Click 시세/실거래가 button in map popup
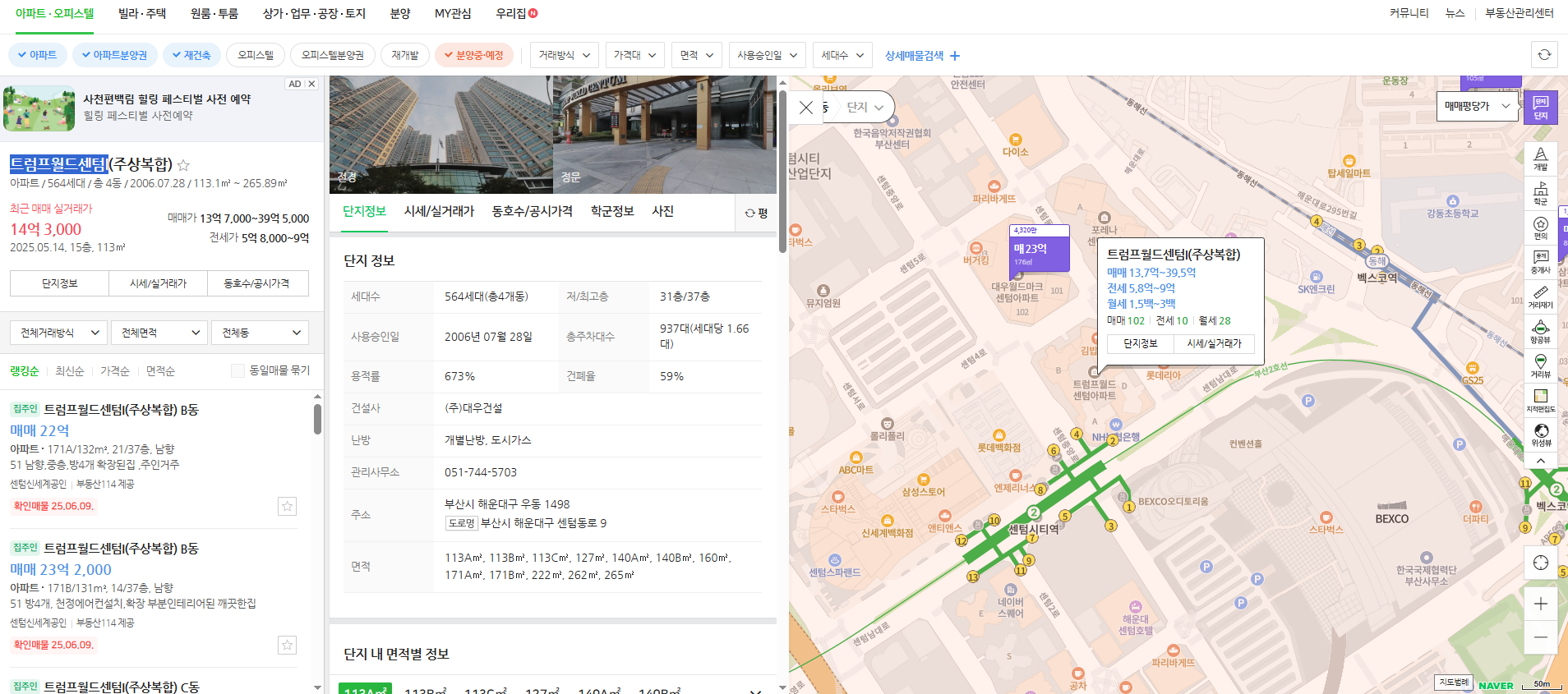This screenshot has height=694, width=1568. tap(1214, 343)
